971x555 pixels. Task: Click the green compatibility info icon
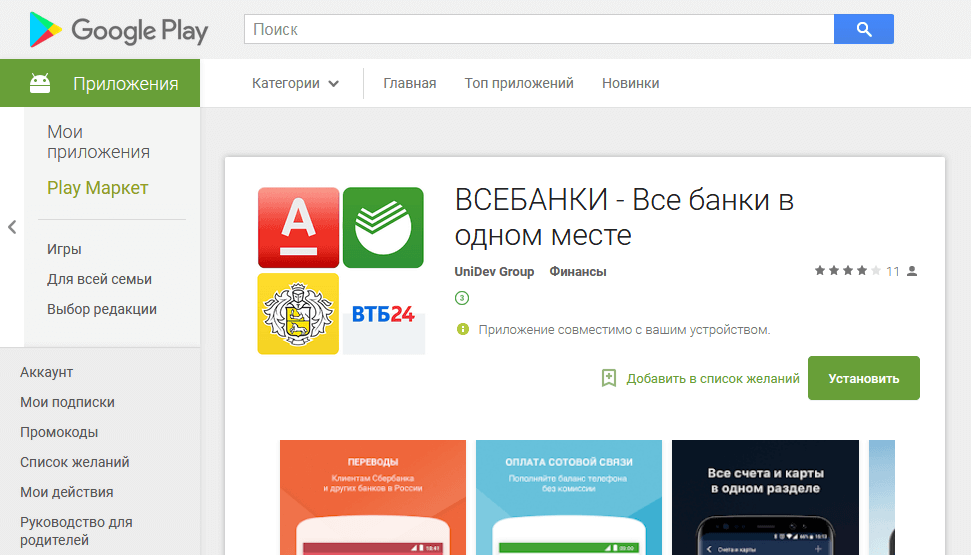pos(463,329)
